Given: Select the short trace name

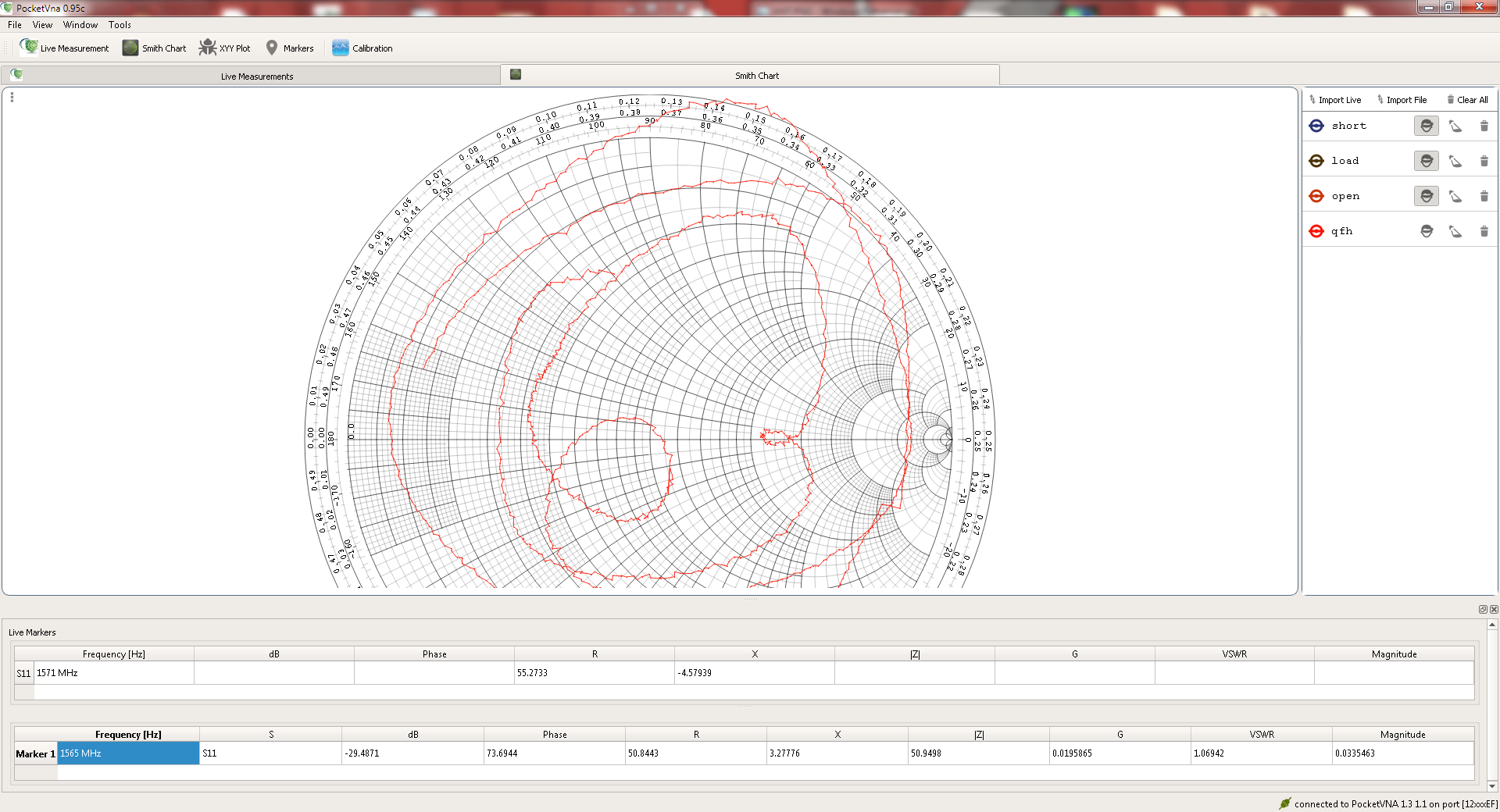Looking at the screenshot, I should [1349, 126].
